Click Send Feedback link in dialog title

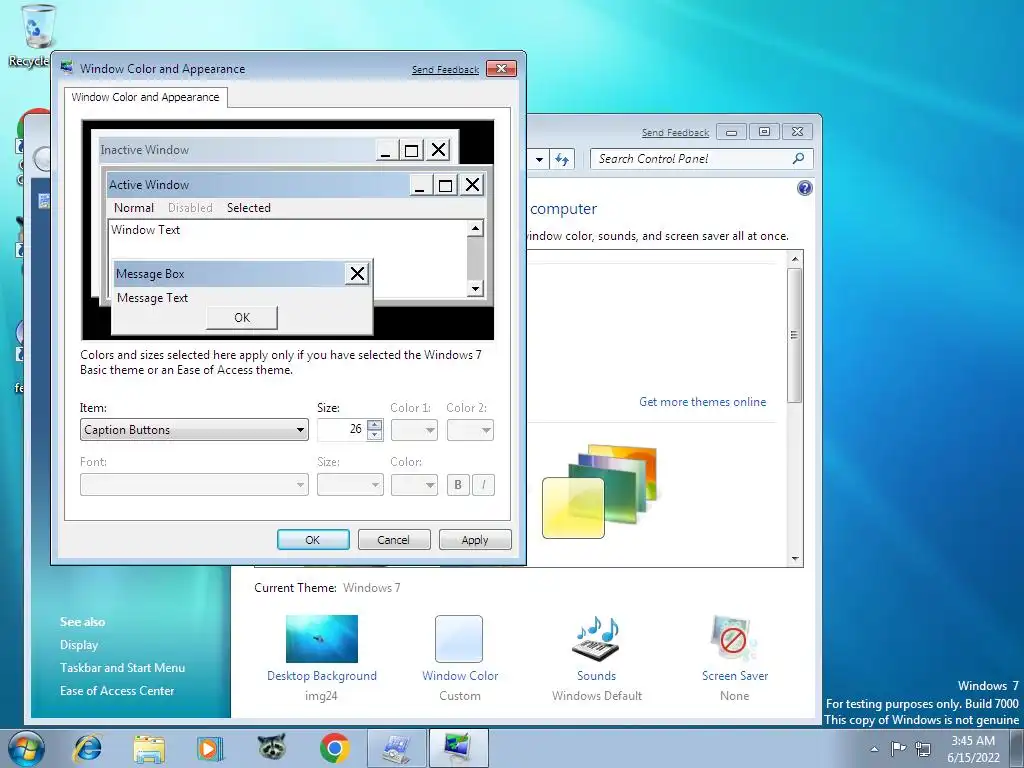click(445, 69)
